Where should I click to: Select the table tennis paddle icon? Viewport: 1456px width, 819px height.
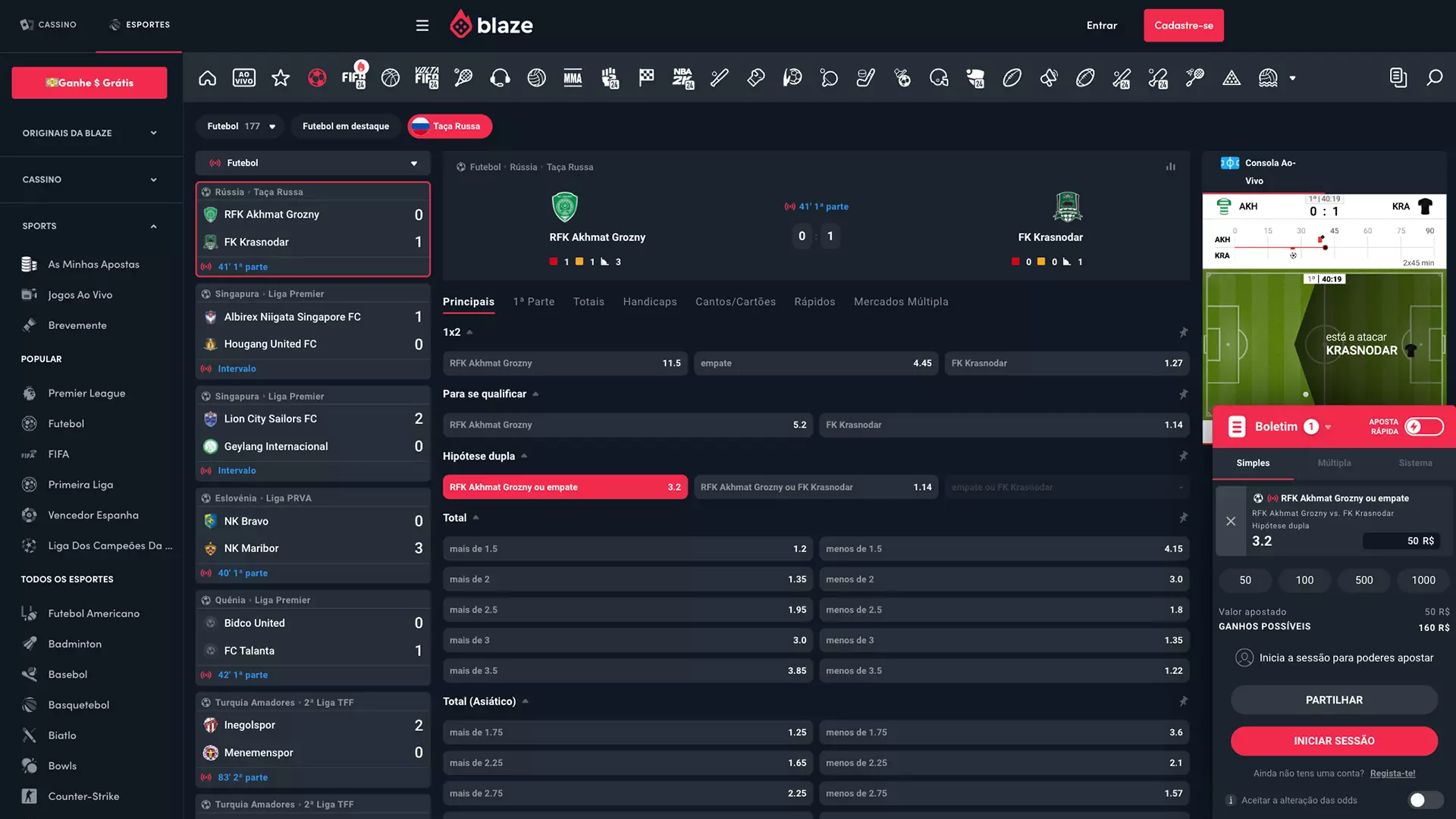point(829,77)
